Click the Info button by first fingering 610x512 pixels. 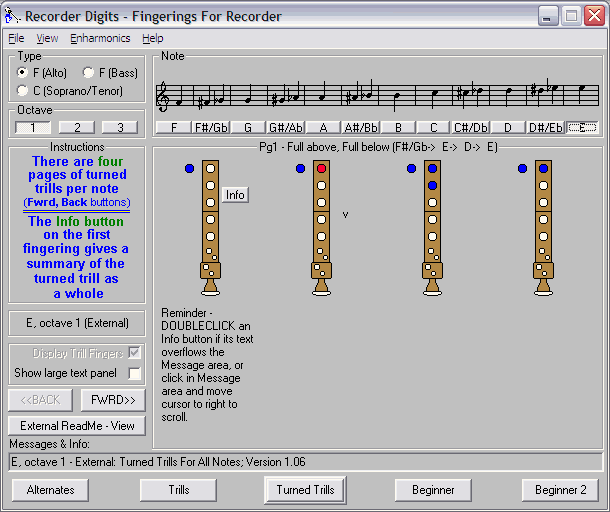click(x=235, y=195)
